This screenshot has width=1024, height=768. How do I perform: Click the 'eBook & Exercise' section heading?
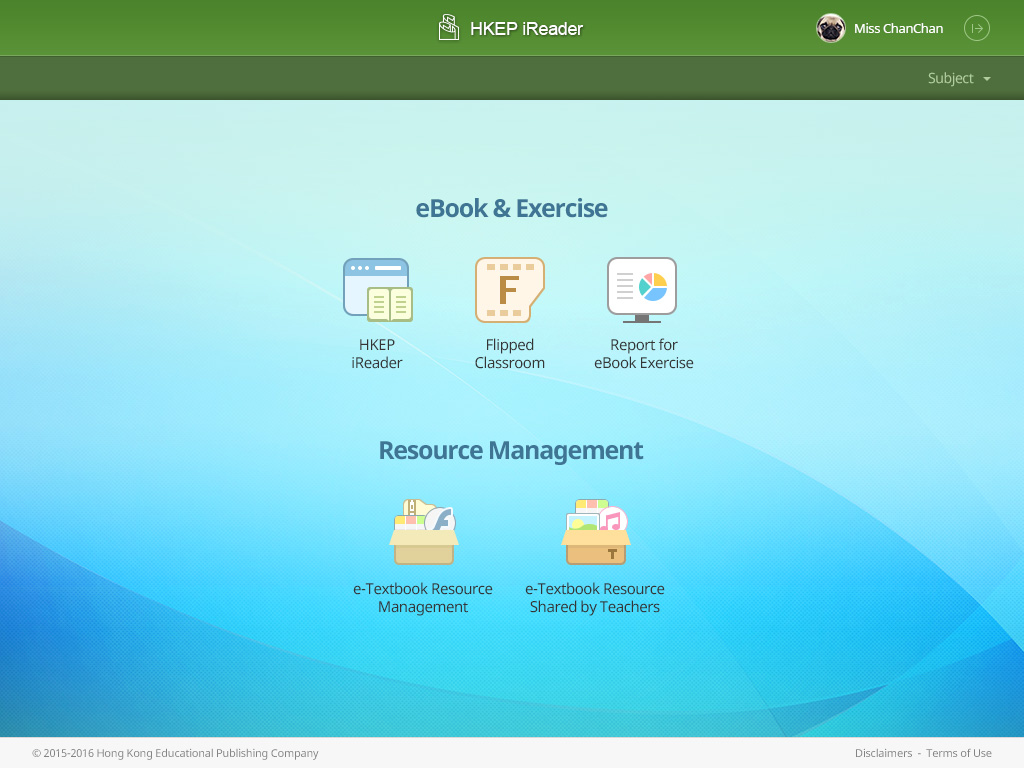pos(511,208)
